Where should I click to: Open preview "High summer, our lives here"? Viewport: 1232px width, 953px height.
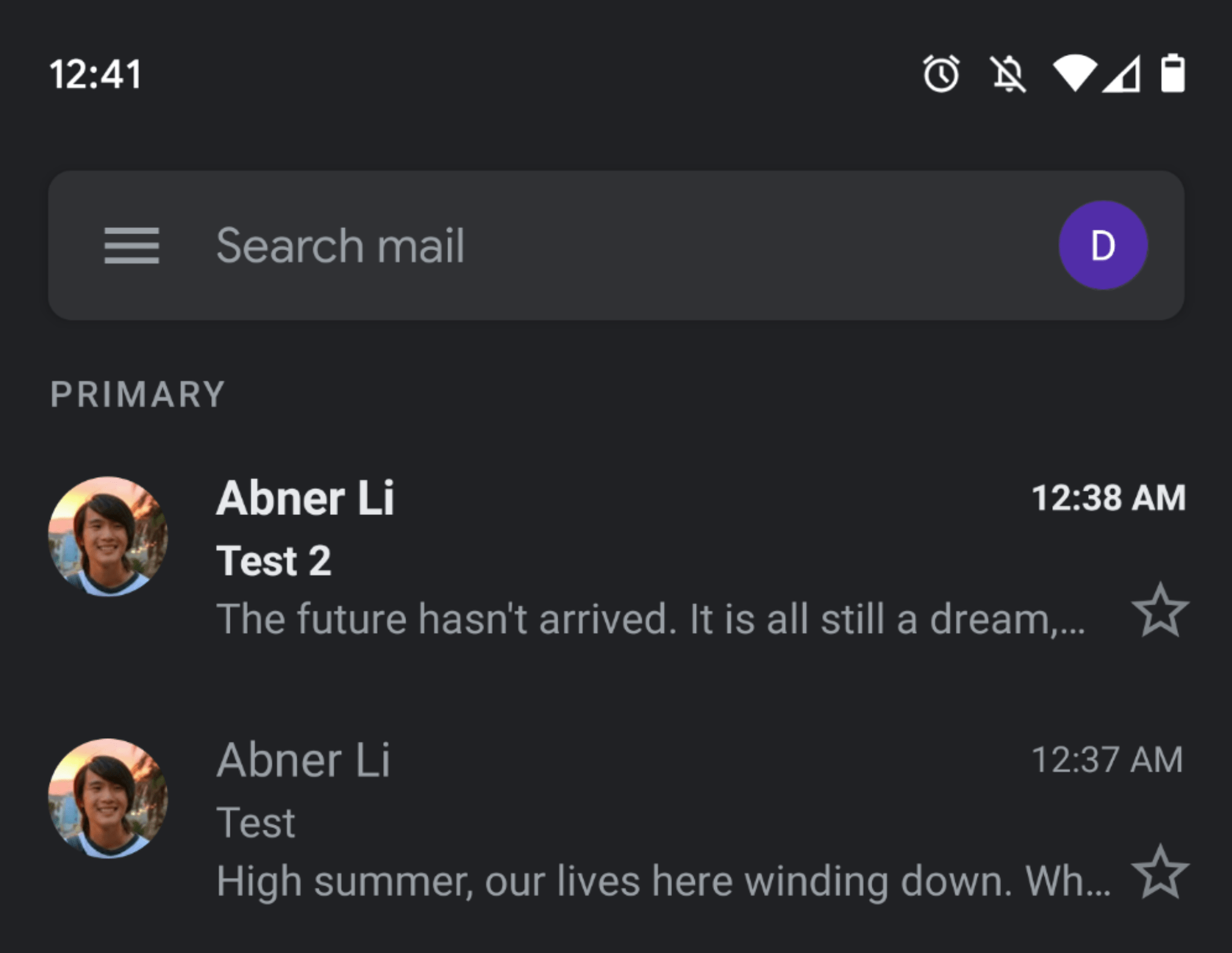point(664,881)
